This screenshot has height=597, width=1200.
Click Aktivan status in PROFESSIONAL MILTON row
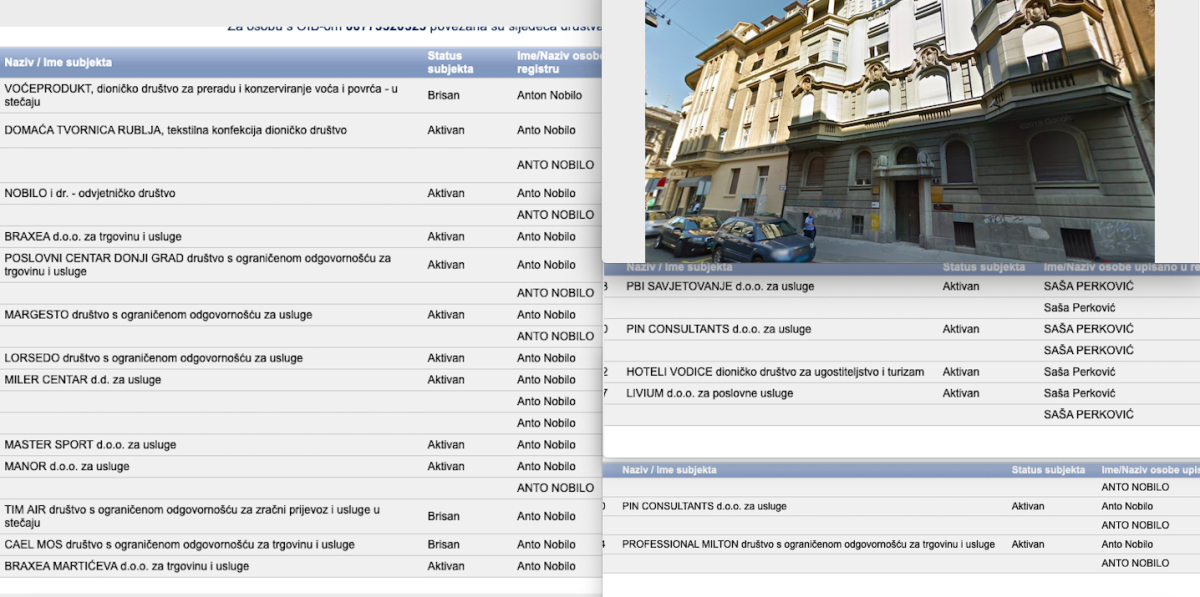point(1027,545)
